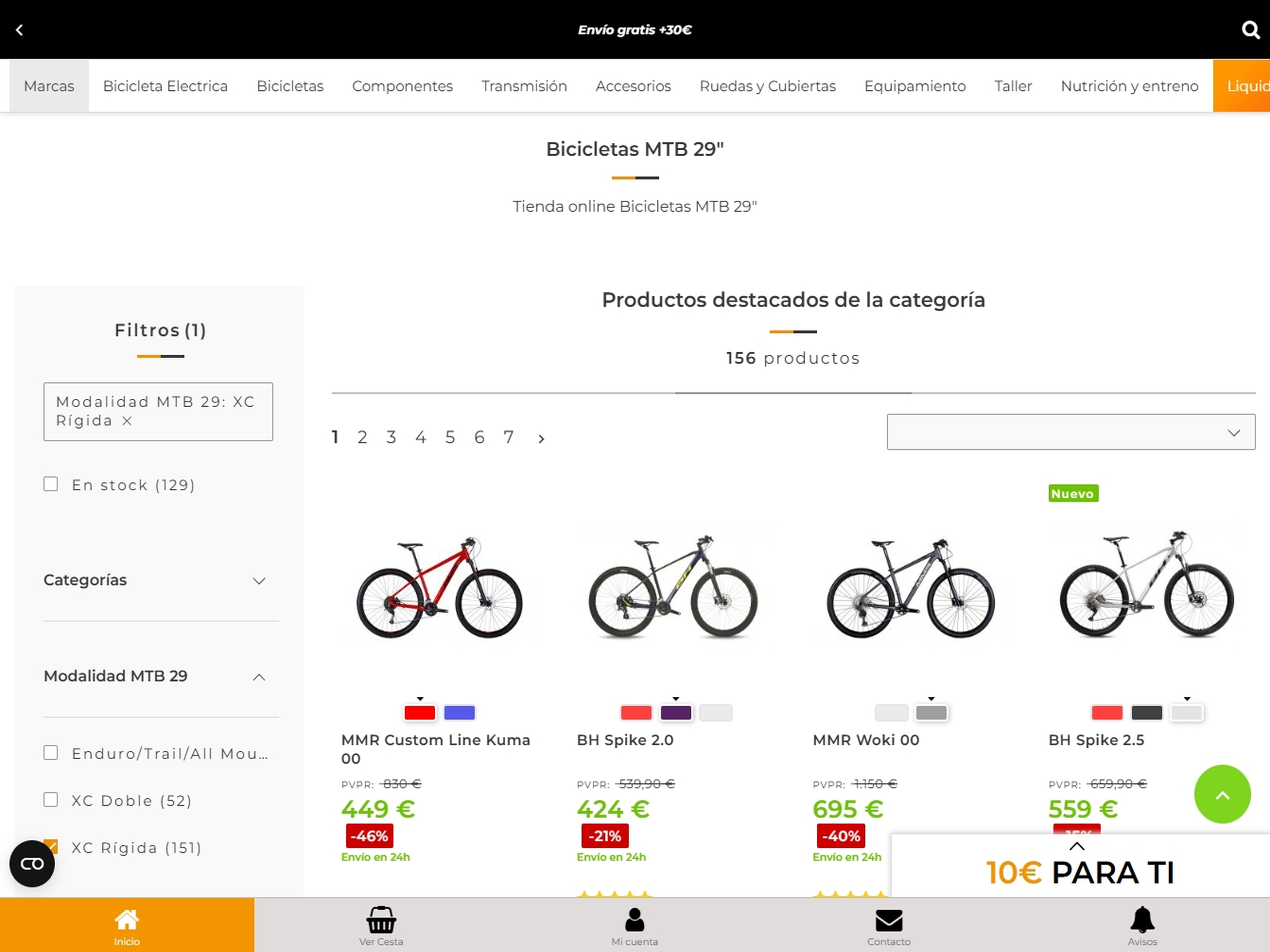Image resolution: width=1270 pixels, height=952 pixels.
Task: Go back using the top-left arrow
Action: pos(20,30)
